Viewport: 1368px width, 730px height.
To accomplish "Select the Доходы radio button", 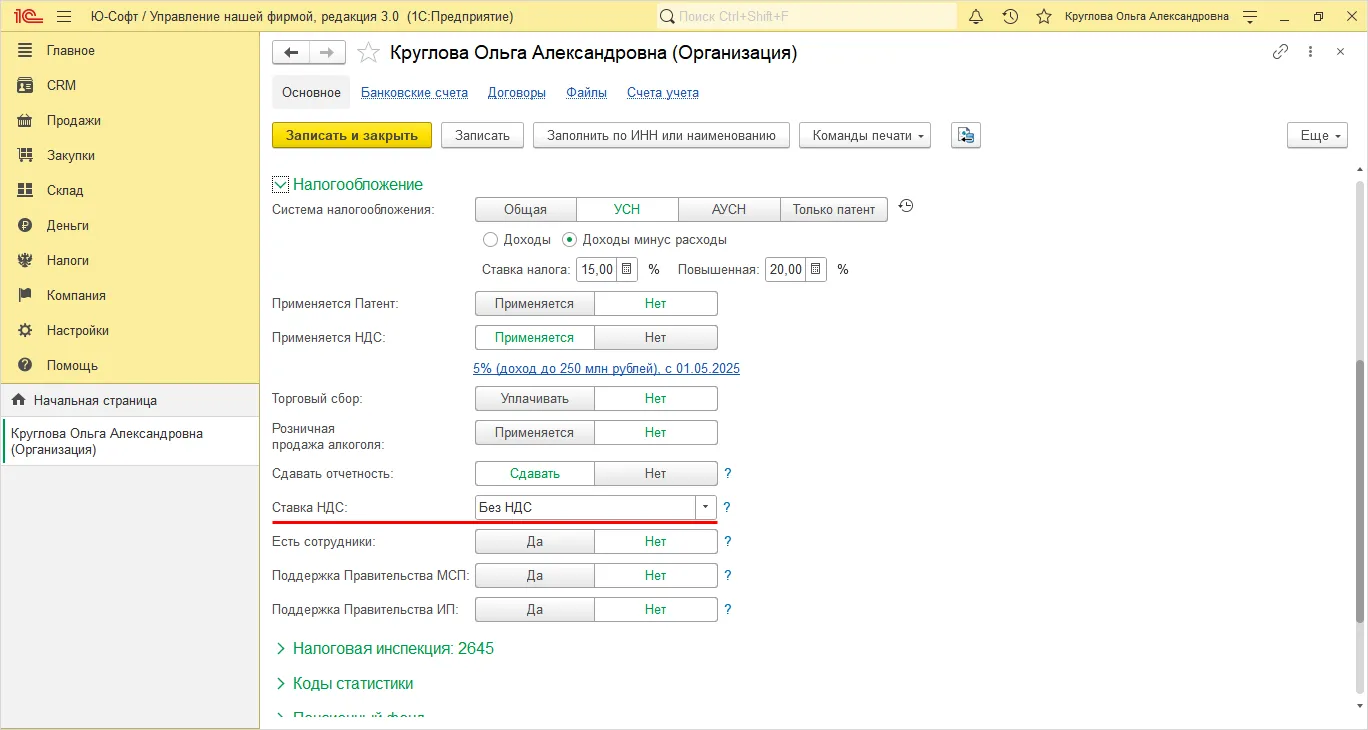I will pyautogui.click(x=490, y=240).
